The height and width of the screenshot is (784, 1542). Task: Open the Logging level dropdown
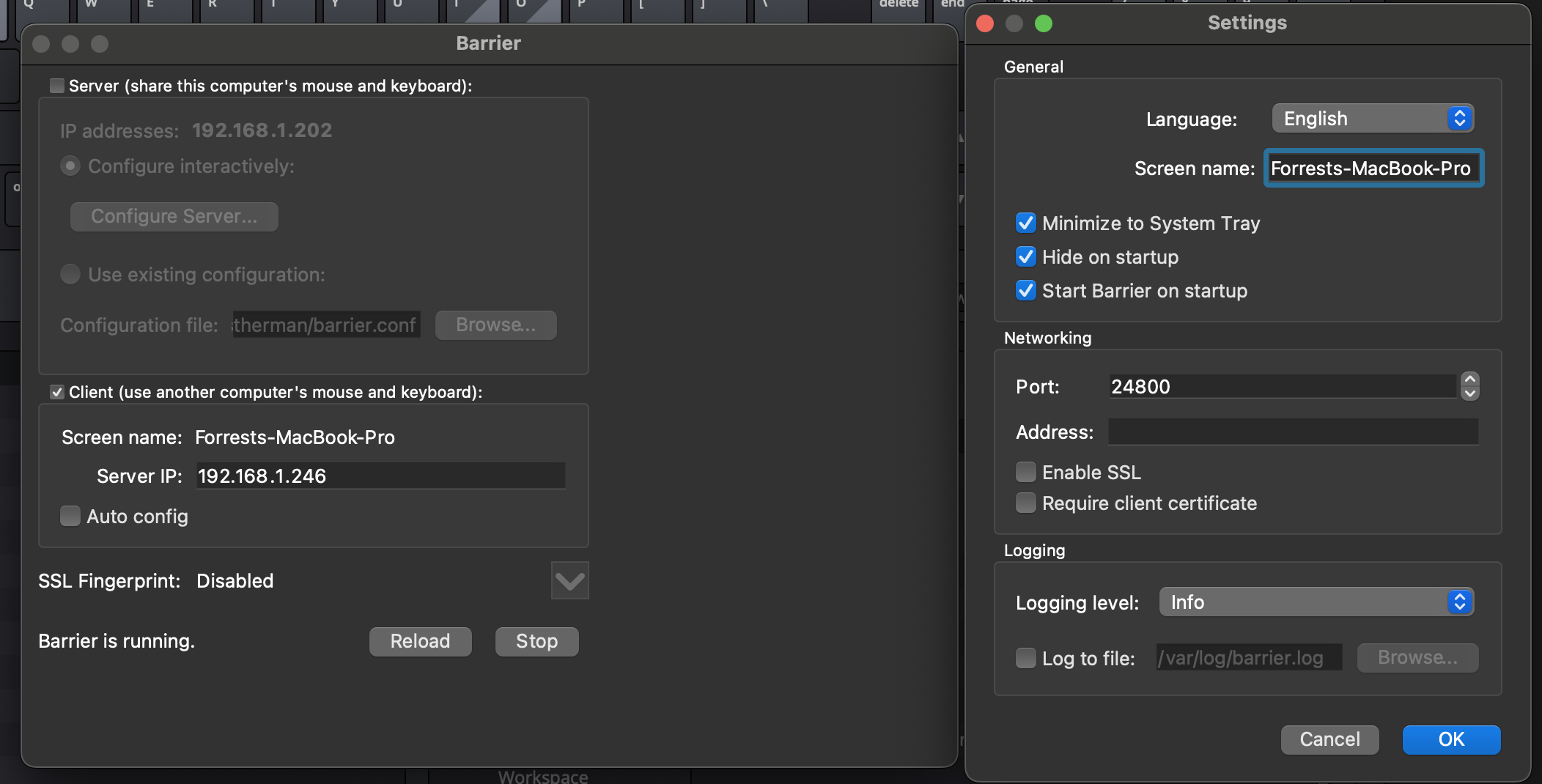point(1316,602)
